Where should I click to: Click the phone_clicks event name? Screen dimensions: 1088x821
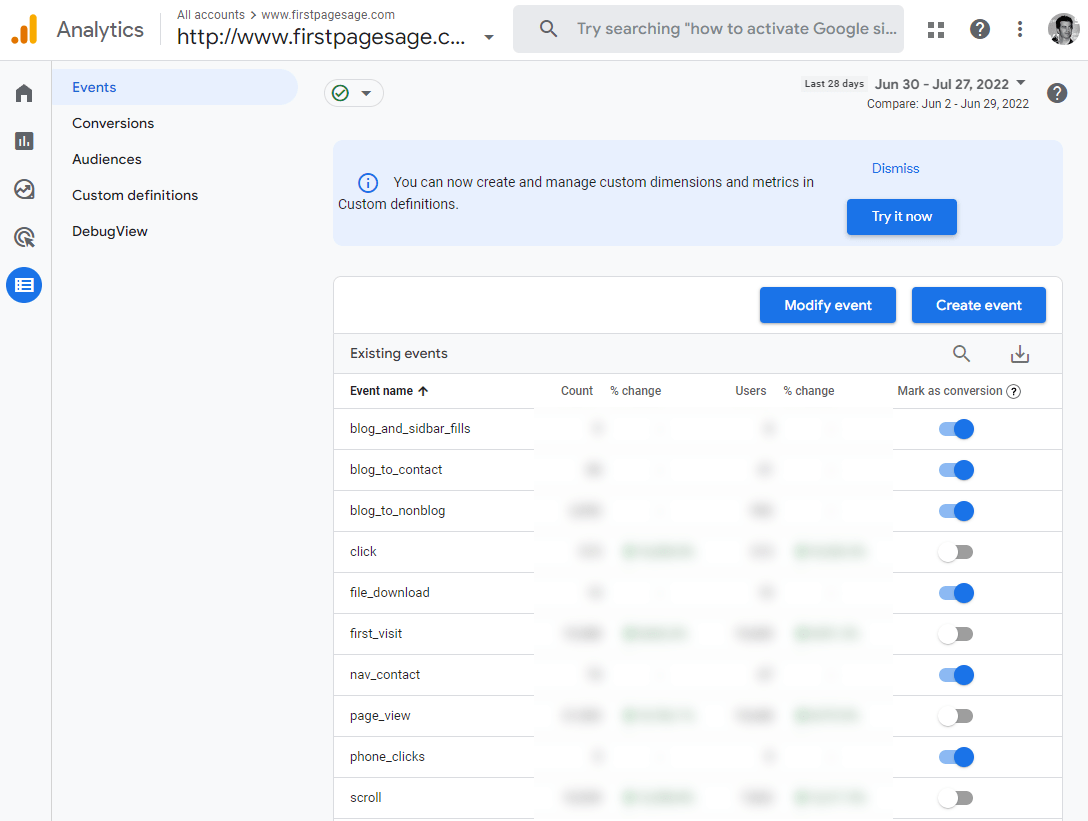click(x=387, y=756)
